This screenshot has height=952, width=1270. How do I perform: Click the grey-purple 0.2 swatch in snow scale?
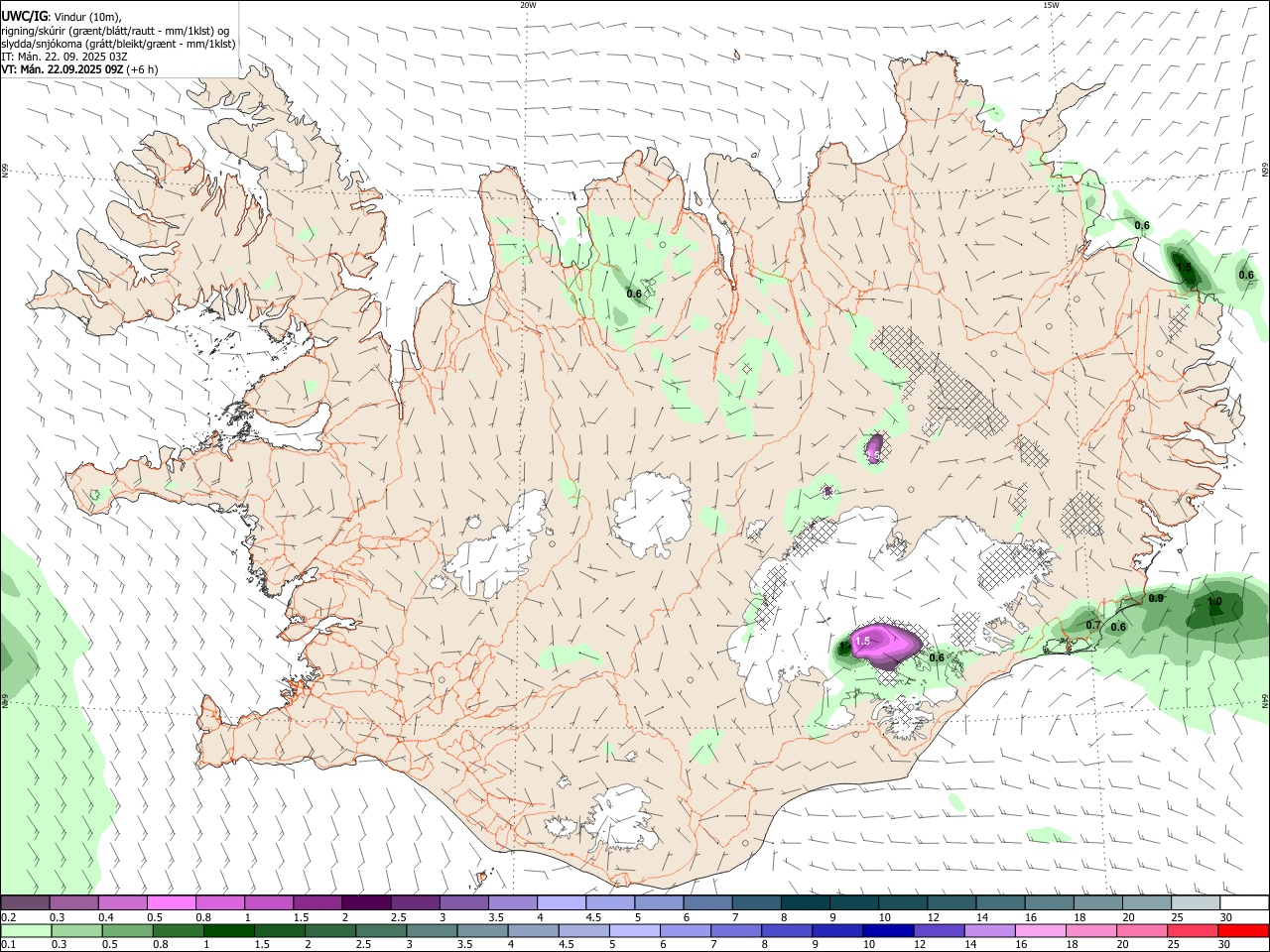click(x=25, y=903)
